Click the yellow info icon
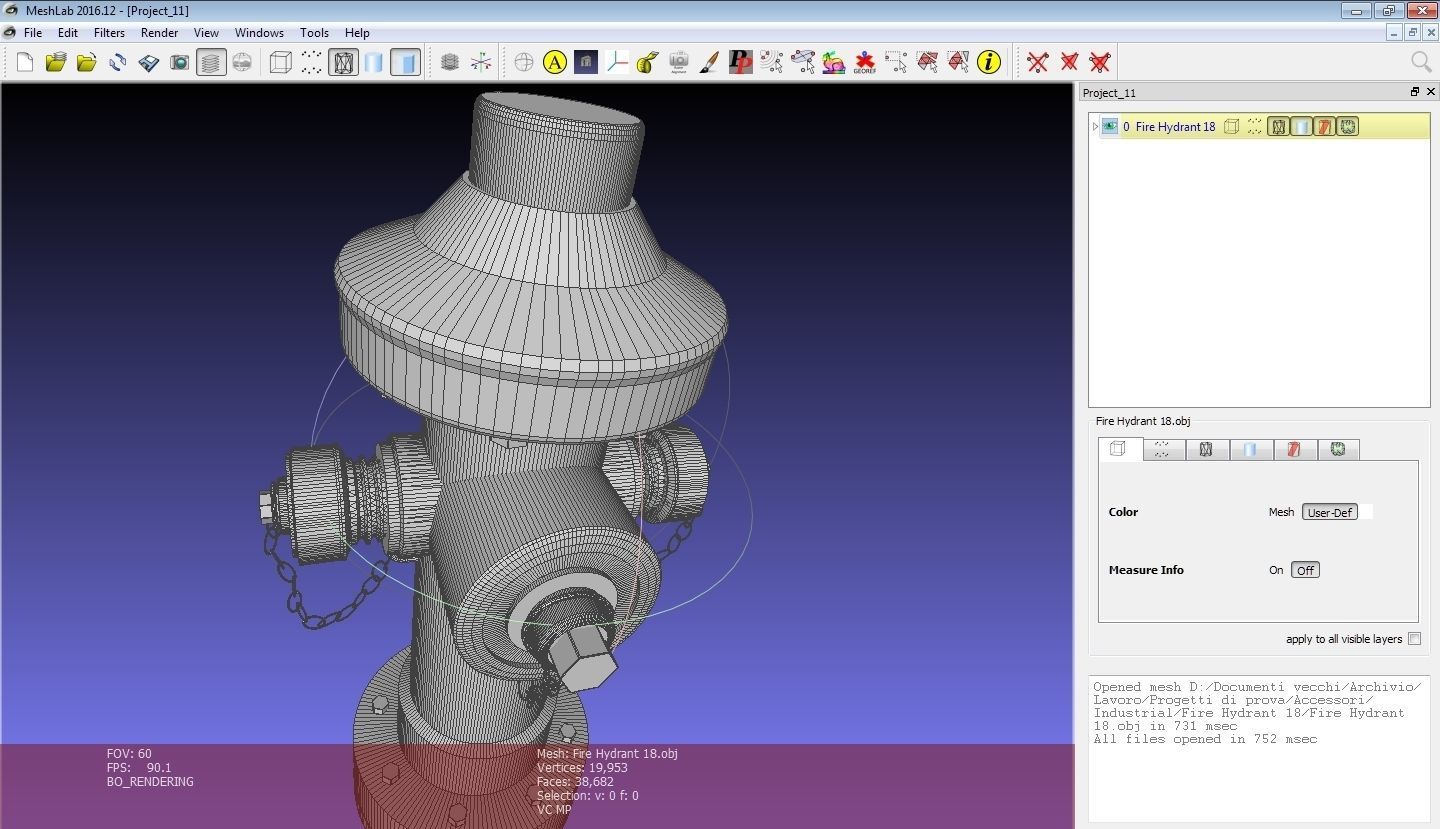The width and height of the screenshot is (1440, 829). pyautogui.click(x=988, y=62)
